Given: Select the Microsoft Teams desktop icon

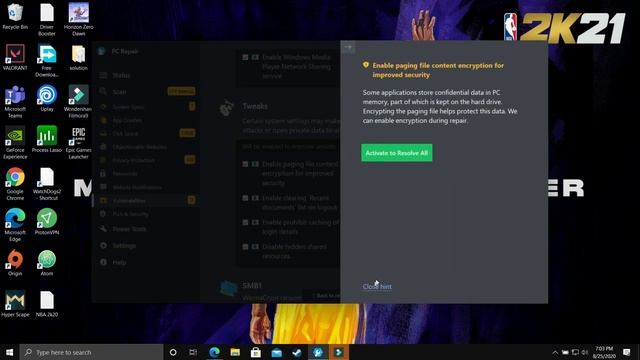Looking at the screenshot, I should pos(15,102).
